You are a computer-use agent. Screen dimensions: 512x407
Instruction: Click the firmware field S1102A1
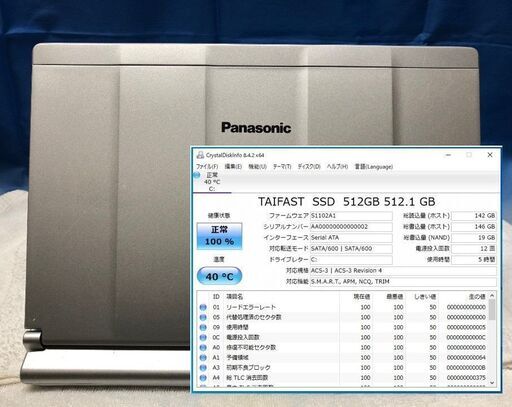tap(351, 216)
